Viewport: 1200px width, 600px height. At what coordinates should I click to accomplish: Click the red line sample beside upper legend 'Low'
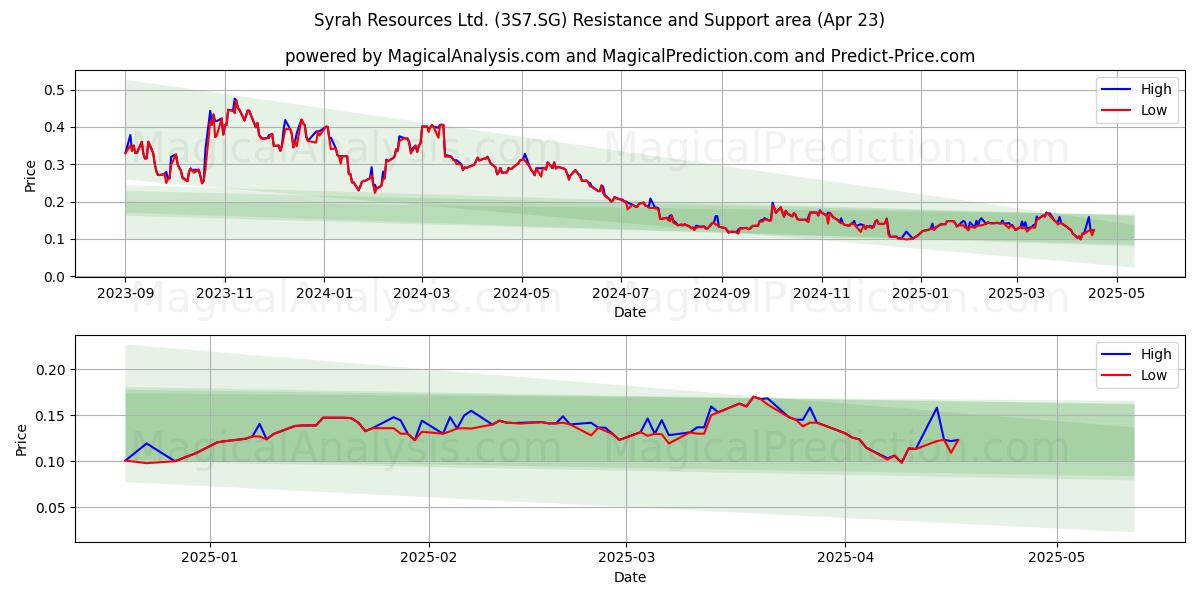pos(1118,111)
